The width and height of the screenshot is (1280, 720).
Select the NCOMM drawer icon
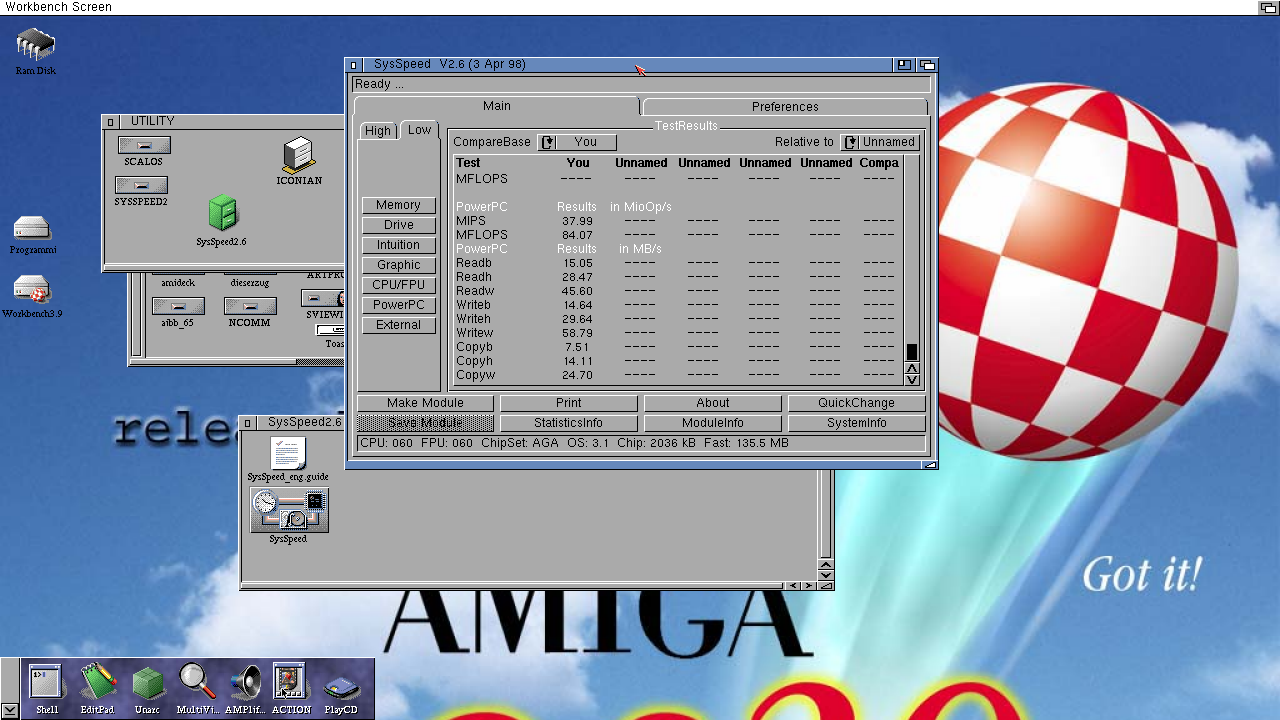(250, 313)
